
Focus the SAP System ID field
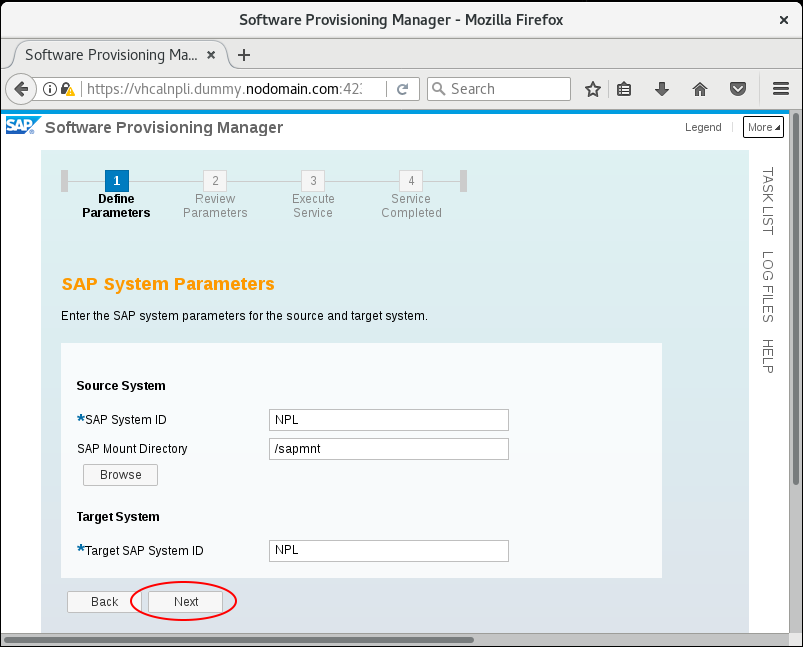click(389, 420)
